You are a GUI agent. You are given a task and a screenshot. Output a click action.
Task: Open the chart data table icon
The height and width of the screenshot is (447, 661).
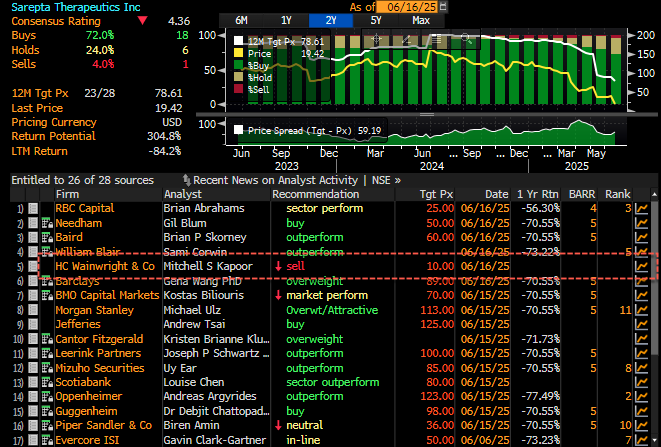tap(436, 39)
